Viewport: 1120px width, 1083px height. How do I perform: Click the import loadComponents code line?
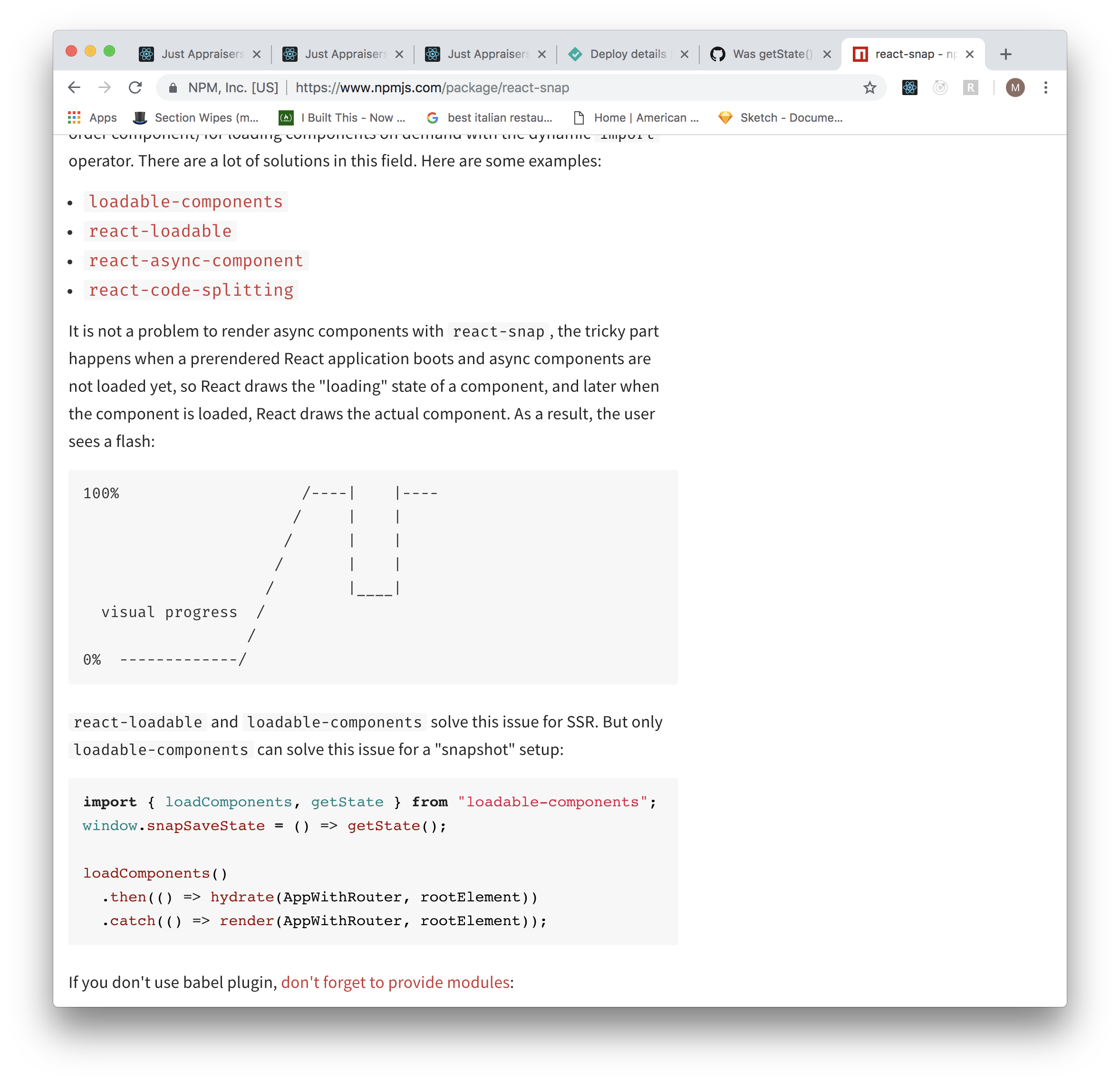point(370,802)
